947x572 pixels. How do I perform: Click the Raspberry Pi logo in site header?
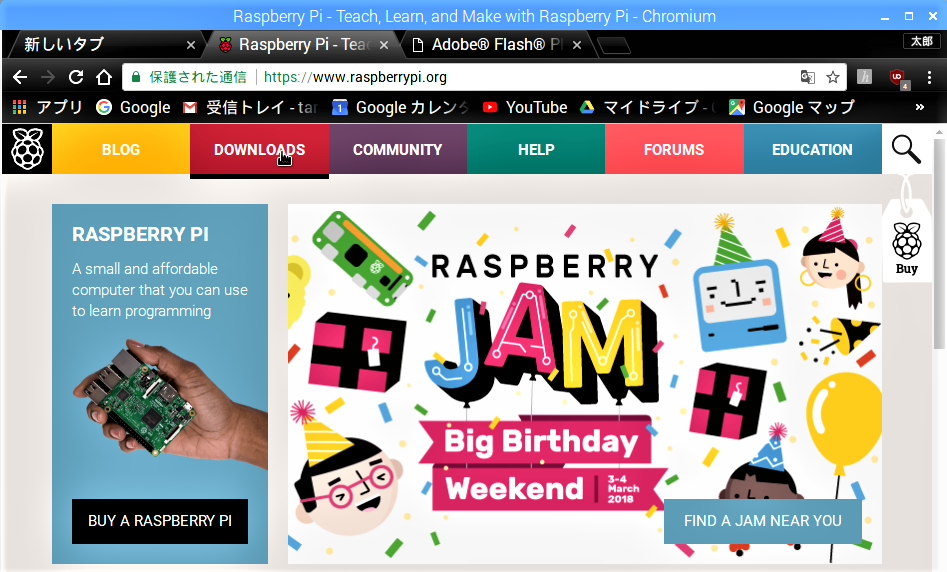click(x=27, y=149)
